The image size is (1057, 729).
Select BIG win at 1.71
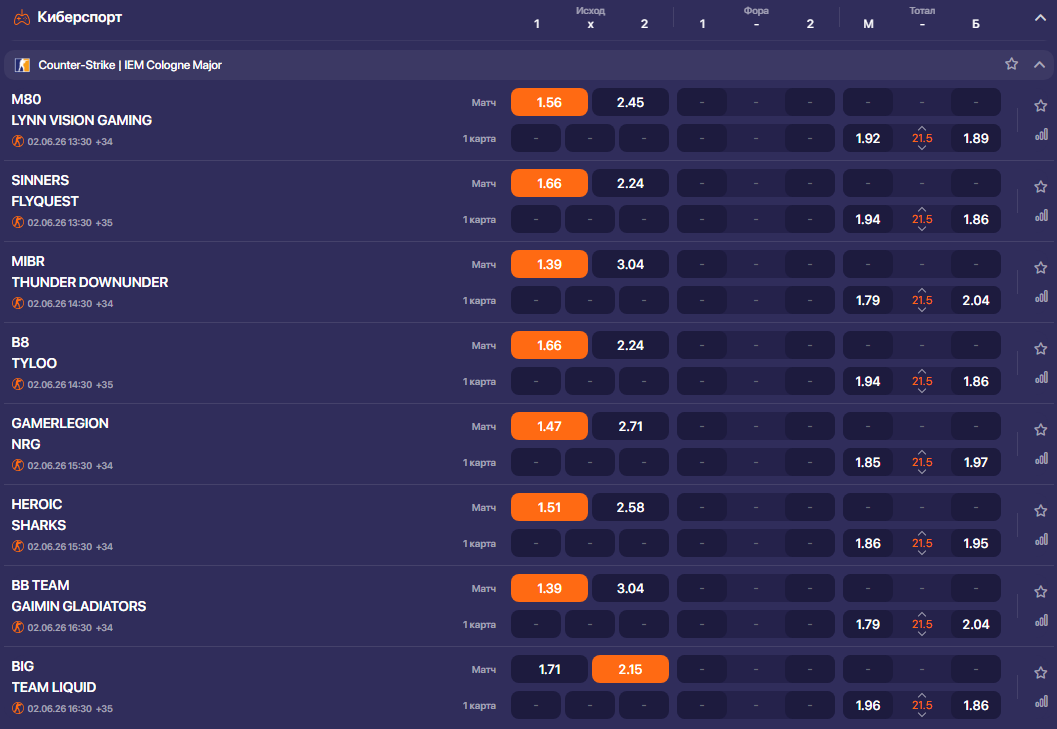coord(549,669)
